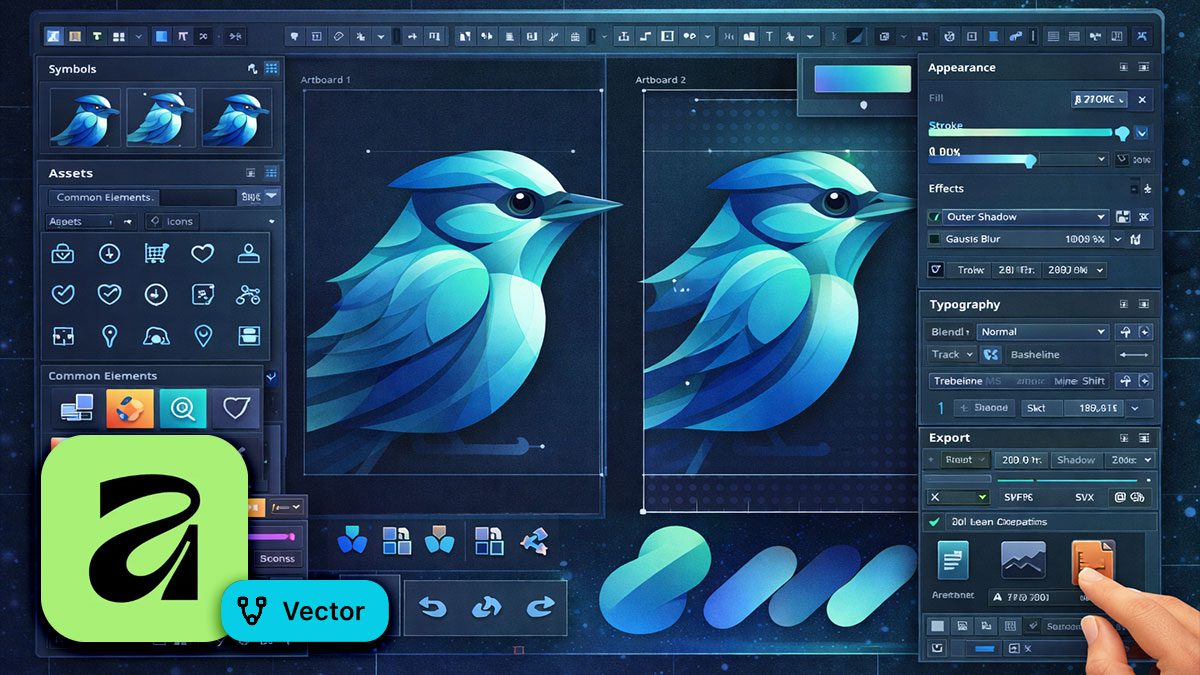Expand the Track dropdown in Typography panel

(x=950, y=354)
